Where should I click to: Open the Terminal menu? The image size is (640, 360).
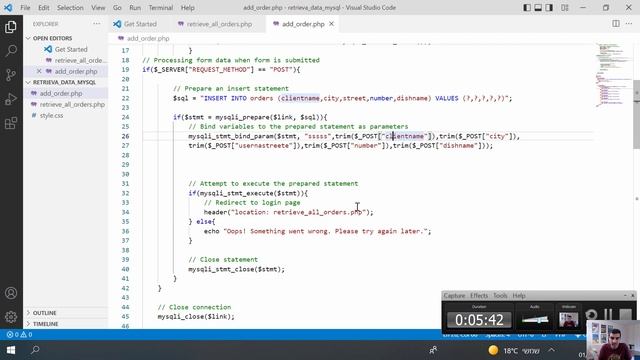(x=160, y=7)
